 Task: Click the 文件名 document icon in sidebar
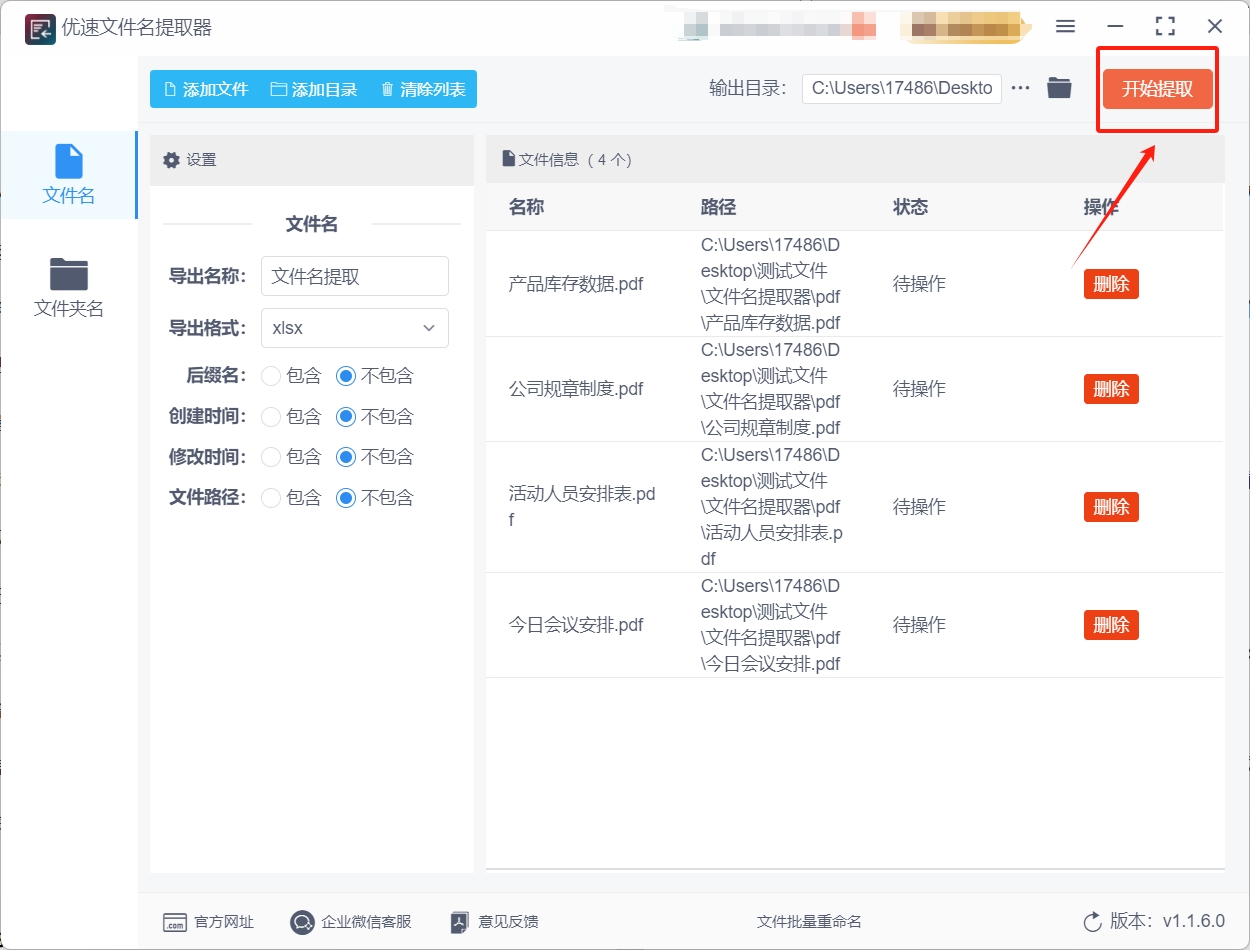[x=68, y=161]
